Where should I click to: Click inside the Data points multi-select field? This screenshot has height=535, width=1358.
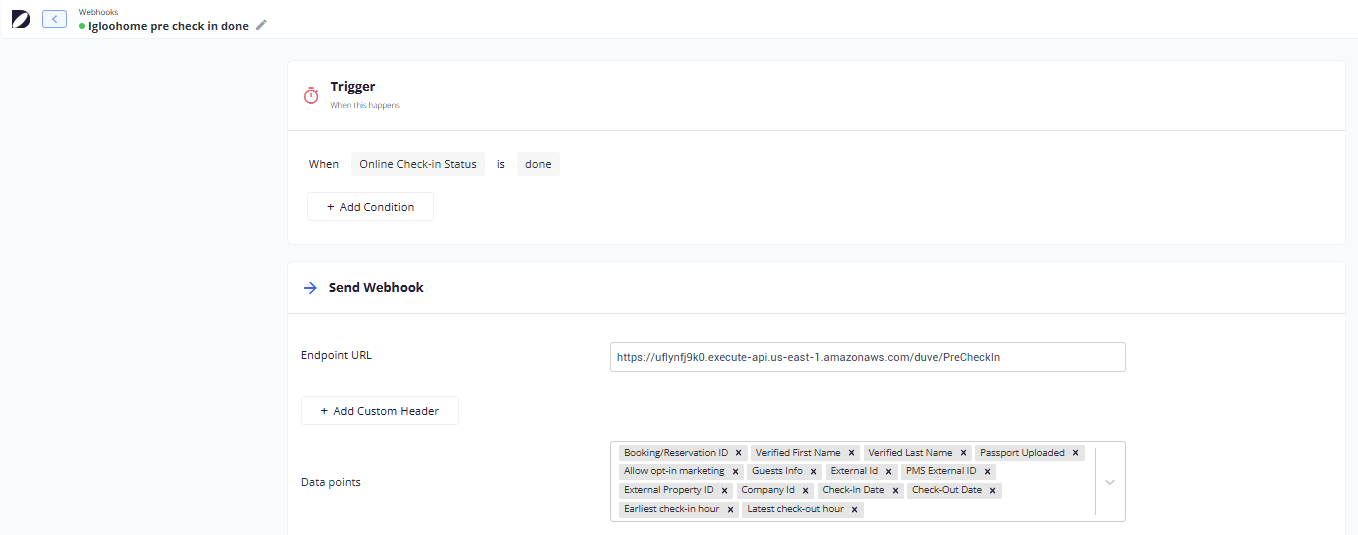tap(867, 482)
